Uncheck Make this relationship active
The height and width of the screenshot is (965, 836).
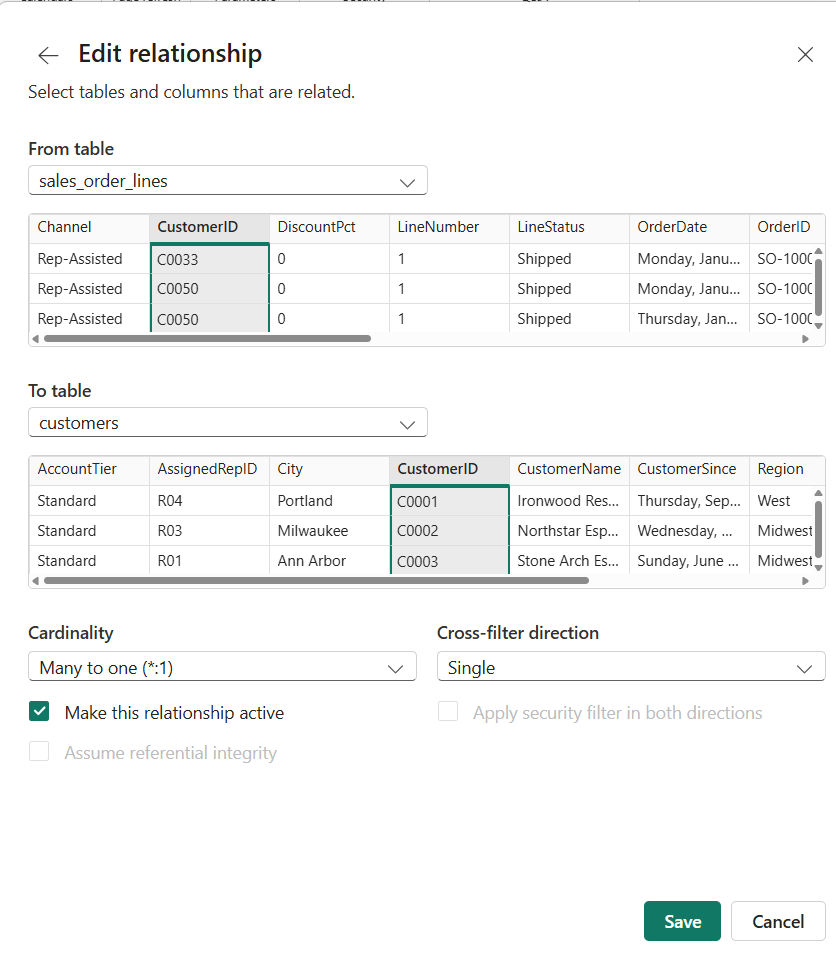click(x=39, y=712)
